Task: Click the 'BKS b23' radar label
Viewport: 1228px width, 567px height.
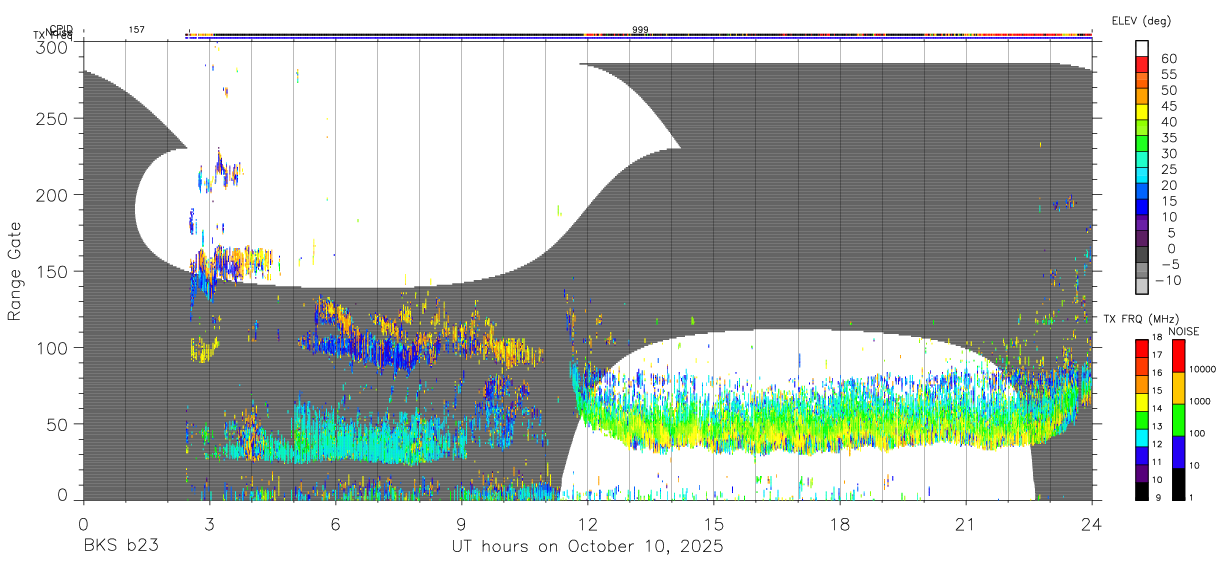Action: [120, 547]
